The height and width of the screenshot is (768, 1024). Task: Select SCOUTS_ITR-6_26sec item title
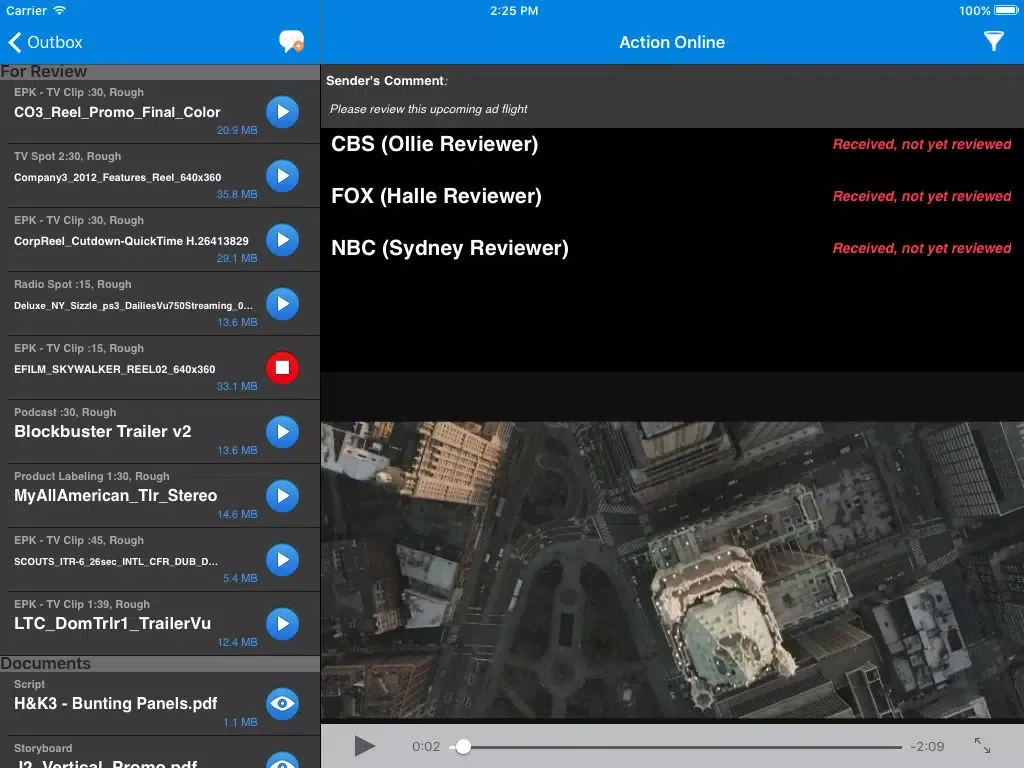click(116, 562)
